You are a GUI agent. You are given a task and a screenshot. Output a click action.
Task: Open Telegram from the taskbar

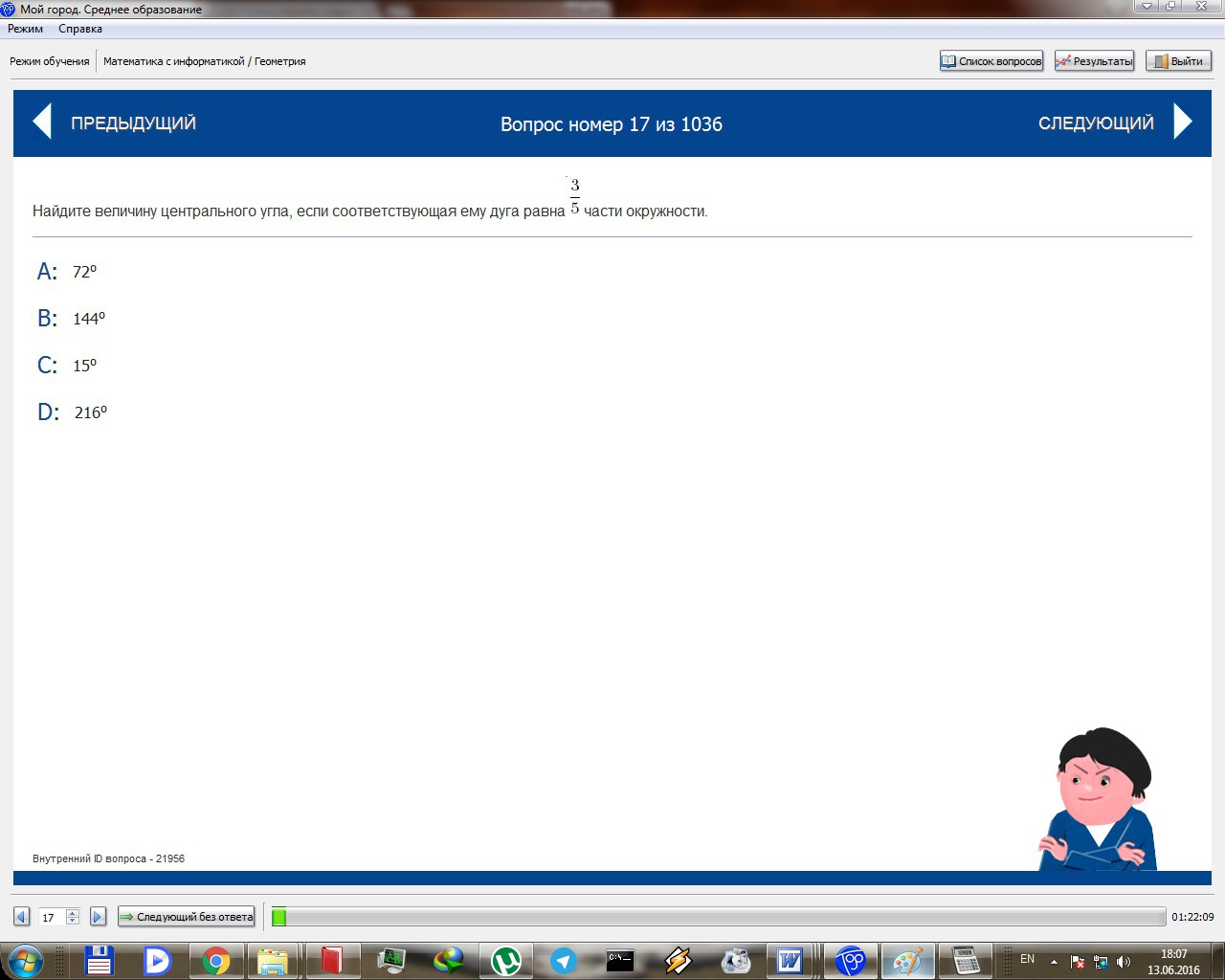(x=563, y=960)
